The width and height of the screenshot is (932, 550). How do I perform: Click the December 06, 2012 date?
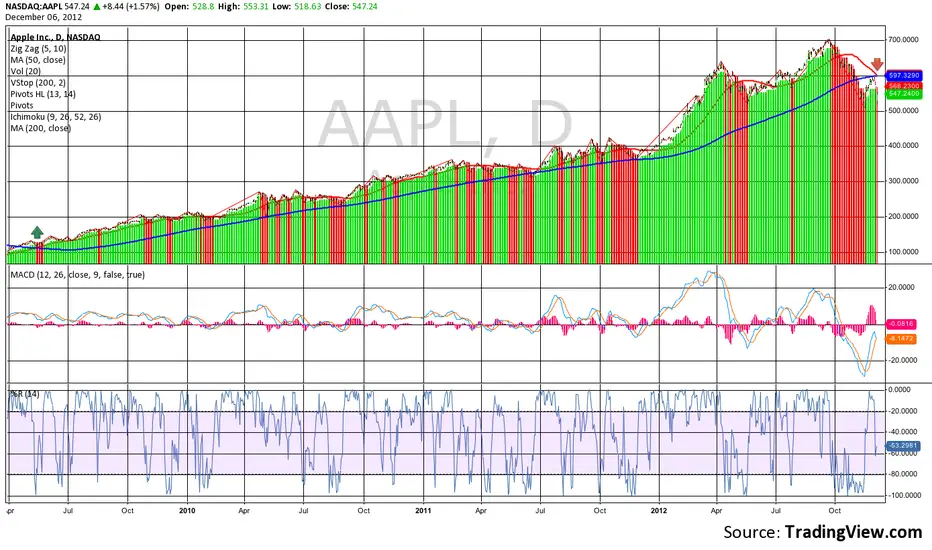43,17
